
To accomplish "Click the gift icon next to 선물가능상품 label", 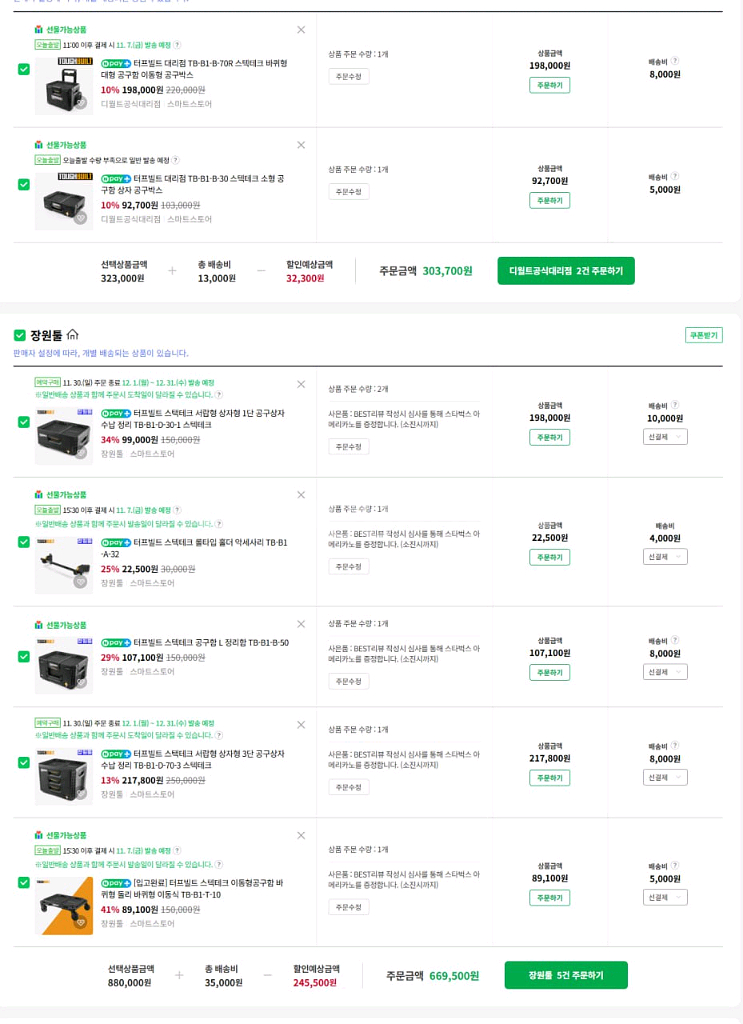I will click(37, 27).
